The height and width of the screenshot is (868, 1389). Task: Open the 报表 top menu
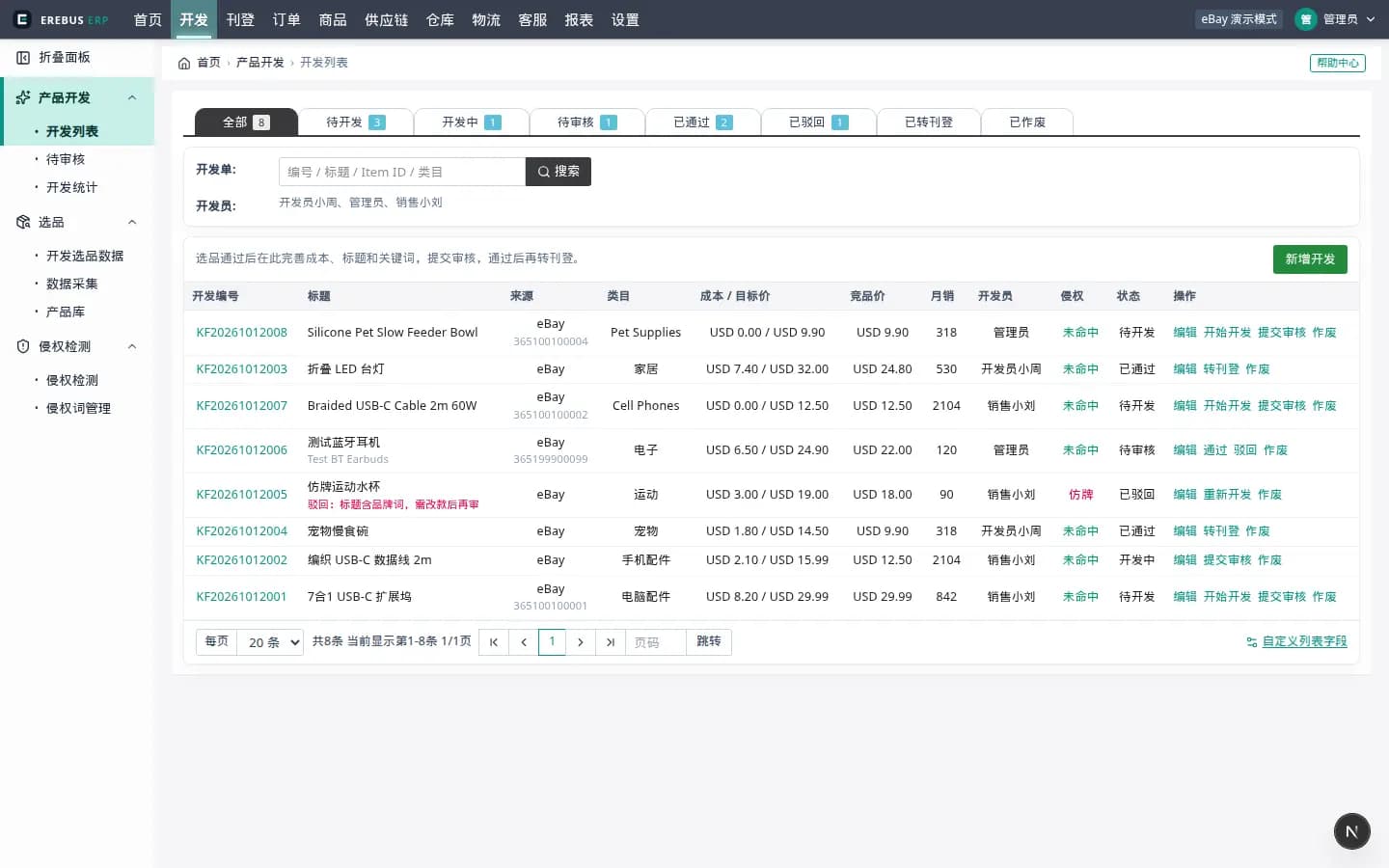click(579, 19)
